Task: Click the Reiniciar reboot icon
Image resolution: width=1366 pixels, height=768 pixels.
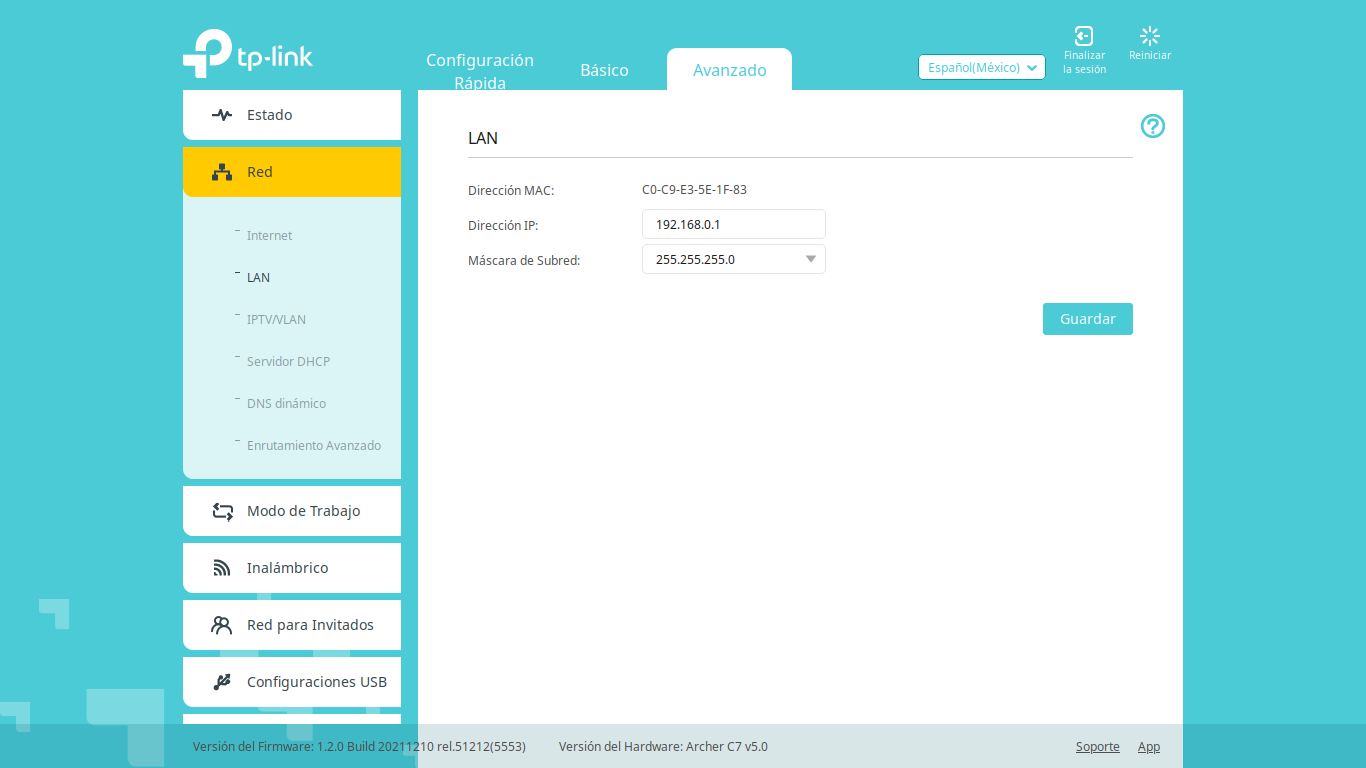Action: click(1150, 36)
